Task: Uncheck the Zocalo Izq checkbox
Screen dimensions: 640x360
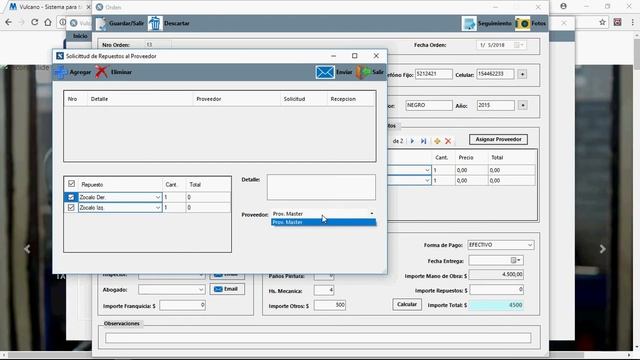Action: pos(71,207)
